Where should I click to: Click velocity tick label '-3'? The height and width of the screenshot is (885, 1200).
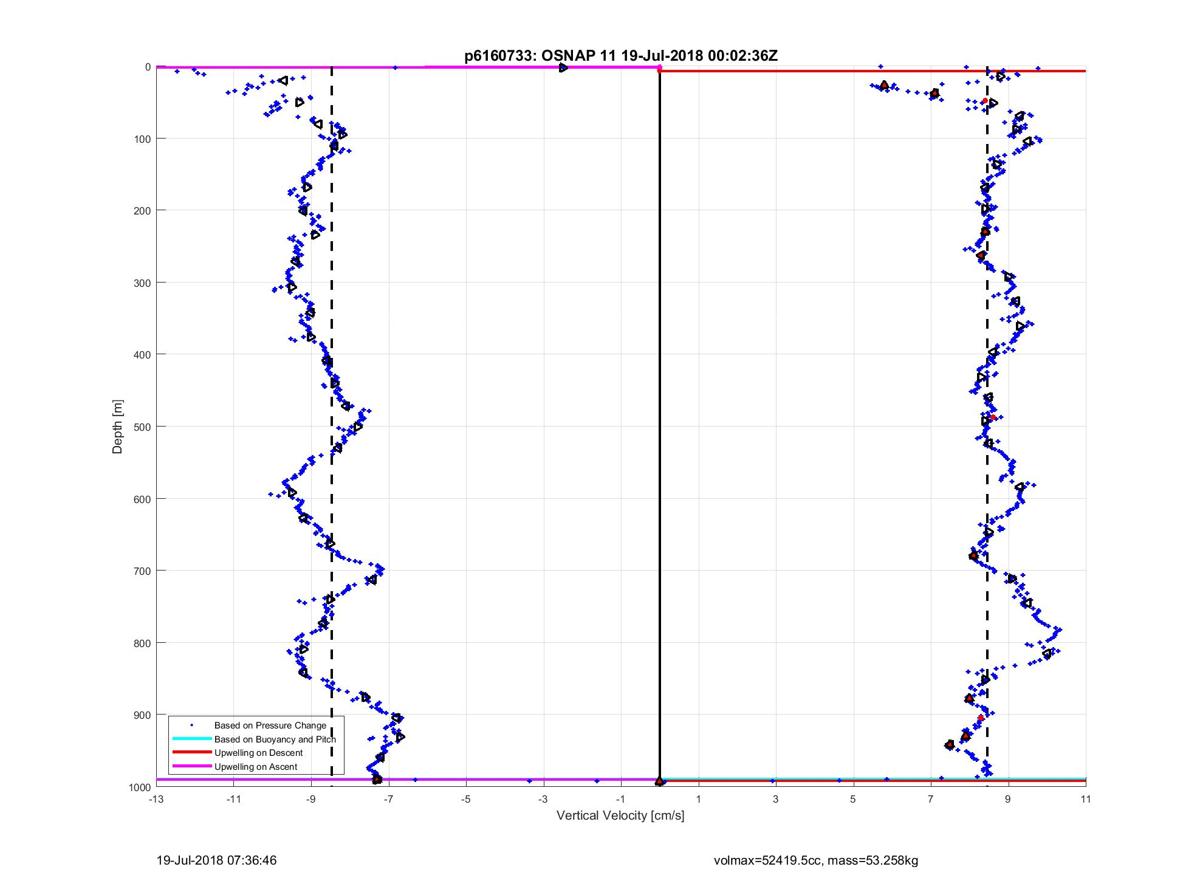coord(543,800)
